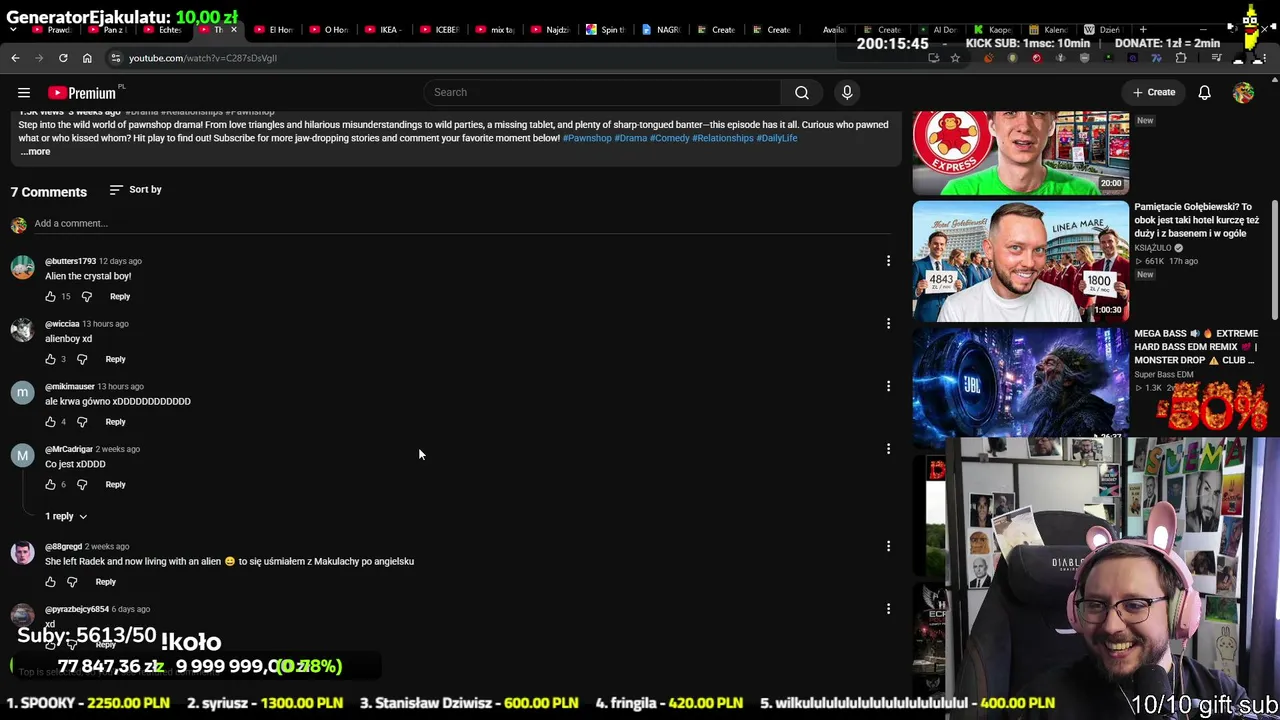This screenshot has height=720, width=1280.
Task: Dislike the comment by @mikimauser
Action: tap(82, 422)
